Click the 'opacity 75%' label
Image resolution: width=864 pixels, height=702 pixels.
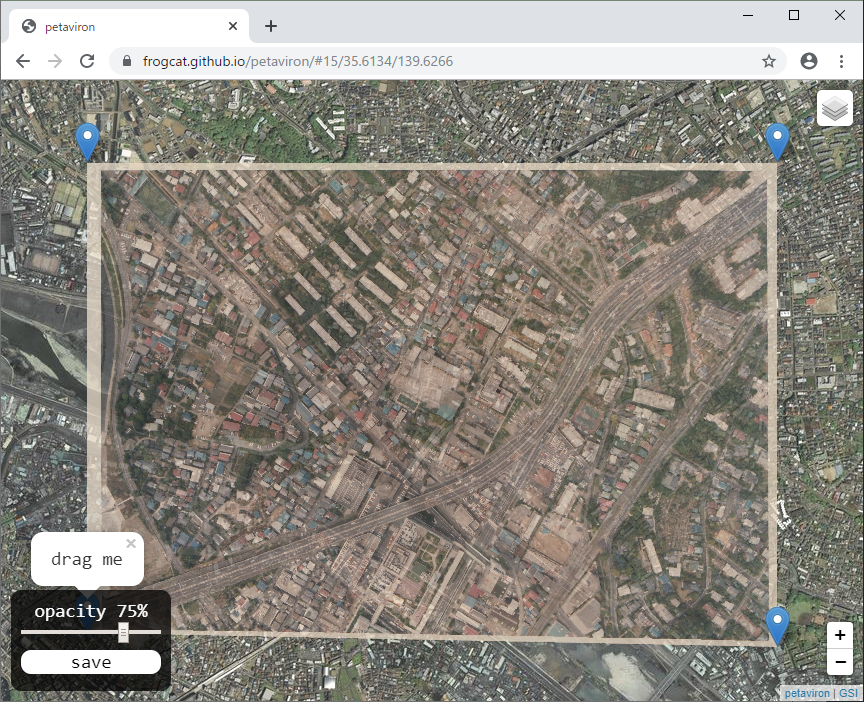tap(91, 611)
